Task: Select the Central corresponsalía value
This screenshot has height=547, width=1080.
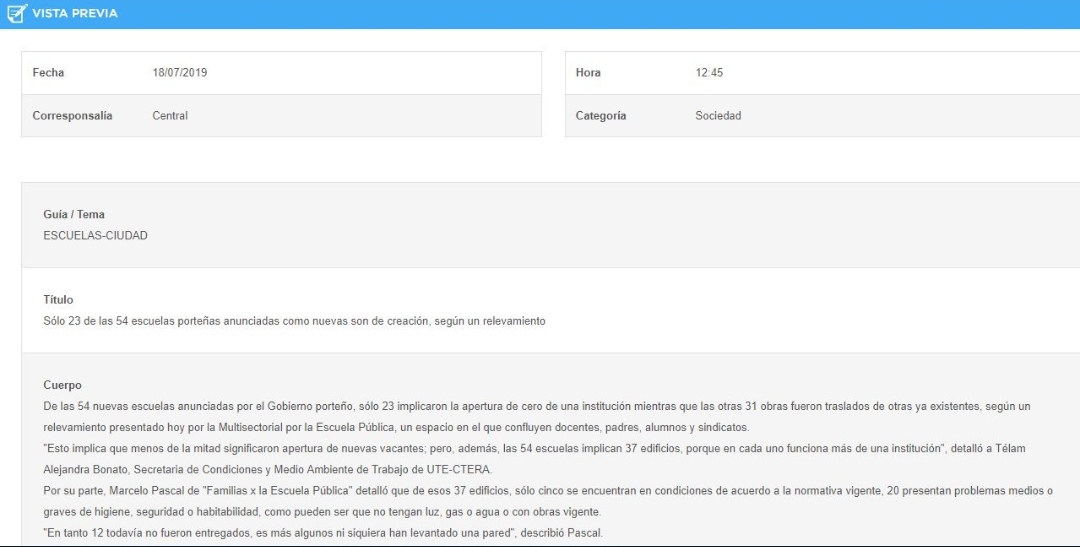Action: coord(170,116)
